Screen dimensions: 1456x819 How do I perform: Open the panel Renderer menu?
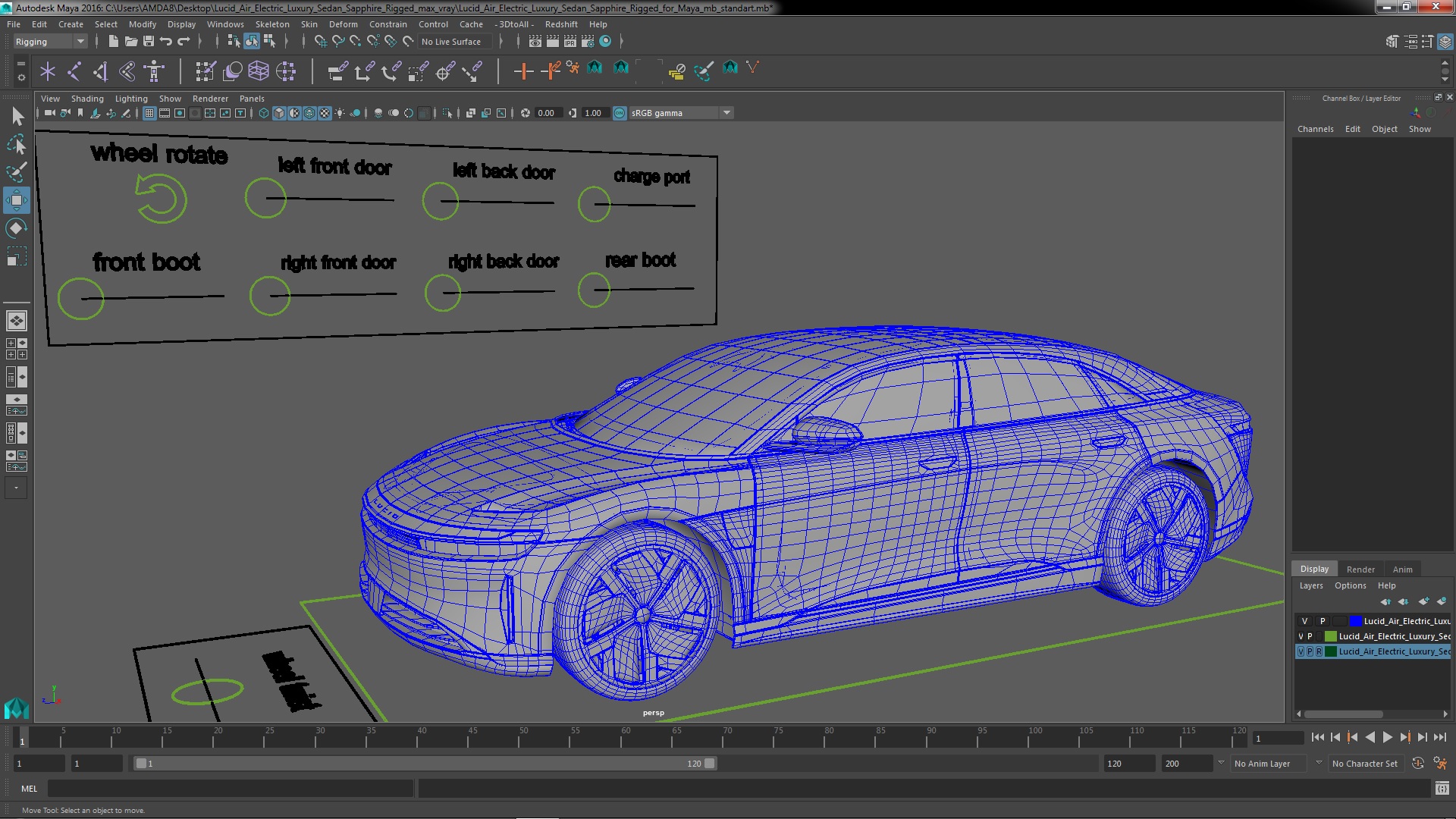[x=210, y=99]
